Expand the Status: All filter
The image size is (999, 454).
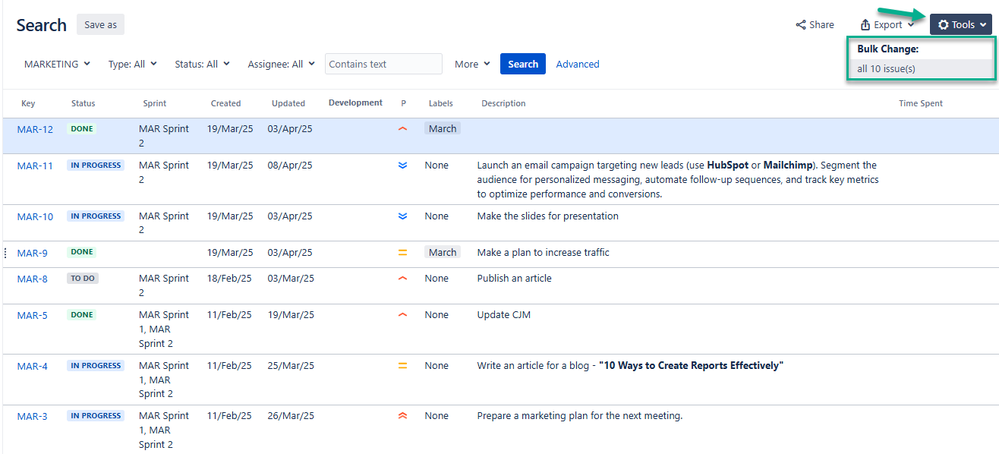[202, 64]
